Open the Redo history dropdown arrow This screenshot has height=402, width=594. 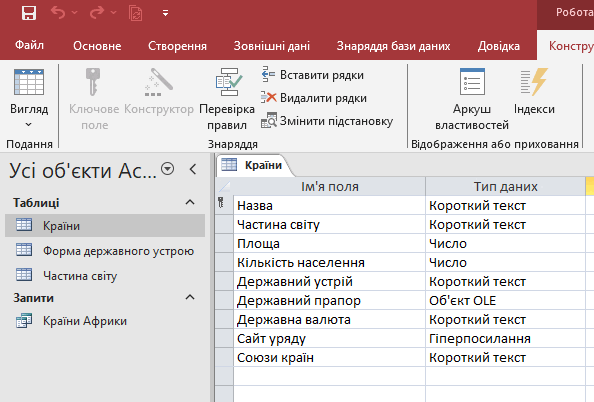point(114,13)
